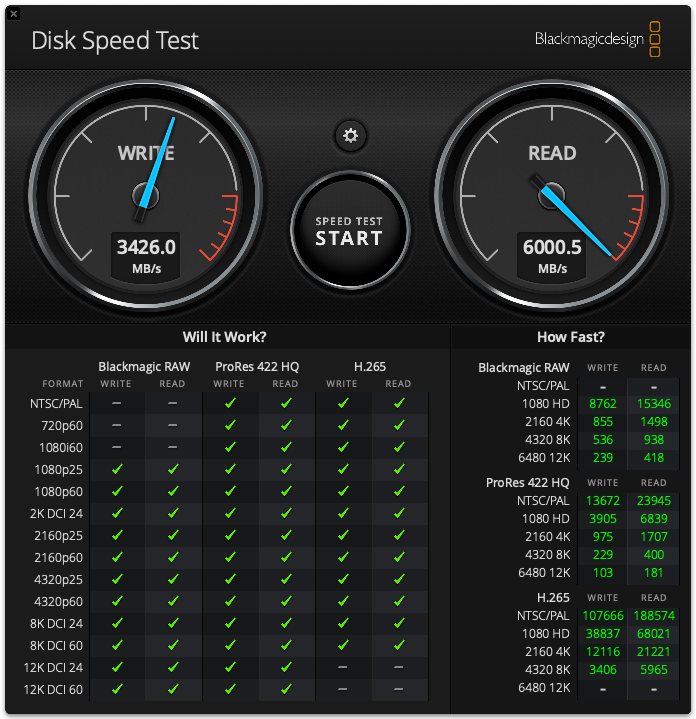This screenshot has width=696, height=719.
Task: Click ProRes 422 HQ write checkmark for NTSC/PAL
Action: click(229, 403)
